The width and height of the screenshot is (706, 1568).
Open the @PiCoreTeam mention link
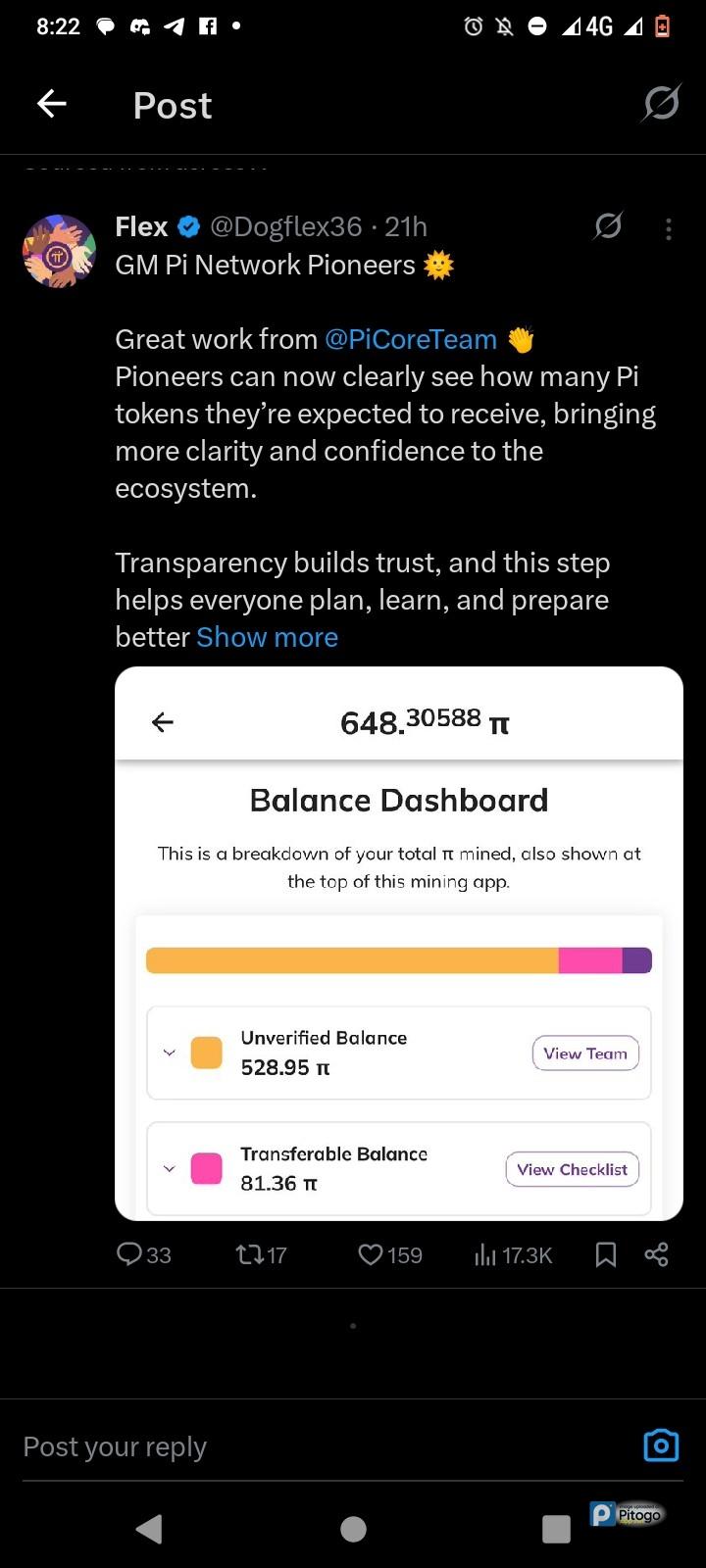click(x=410, y=339)
